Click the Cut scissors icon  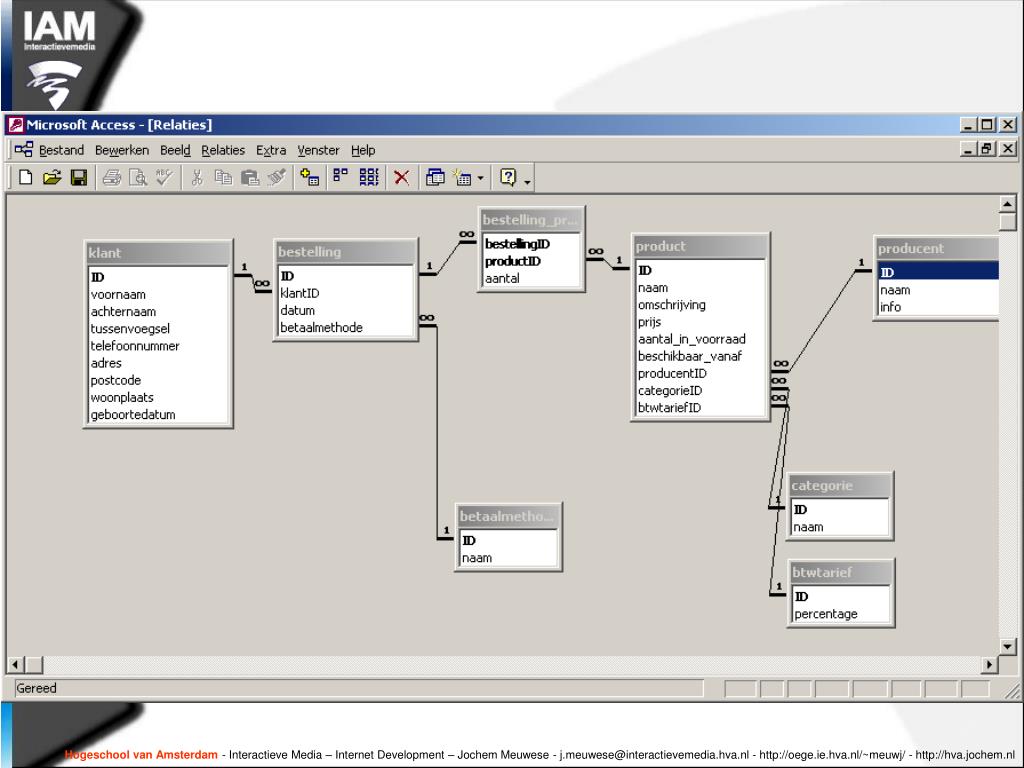197,177
